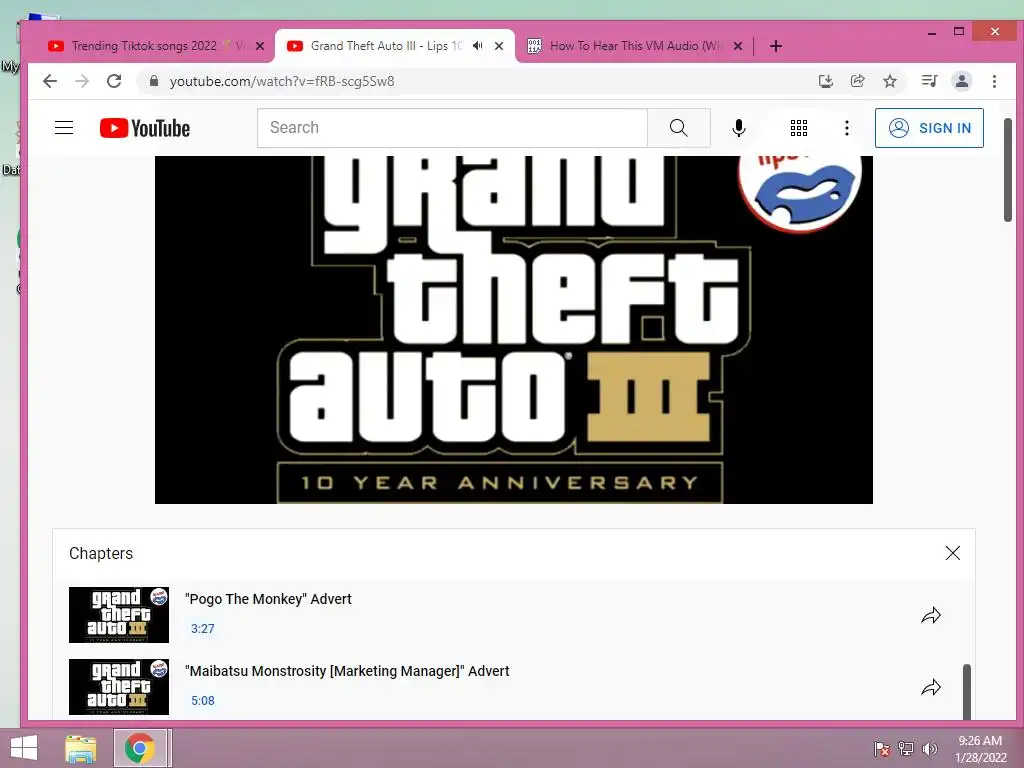The image size is (1024, 768).
Task: Share this page from address bar
Action: click(x=857, y=81)
